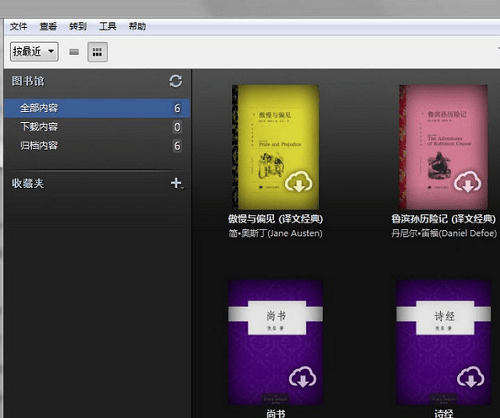Click the 图书馆 heading

pos(28,81)
